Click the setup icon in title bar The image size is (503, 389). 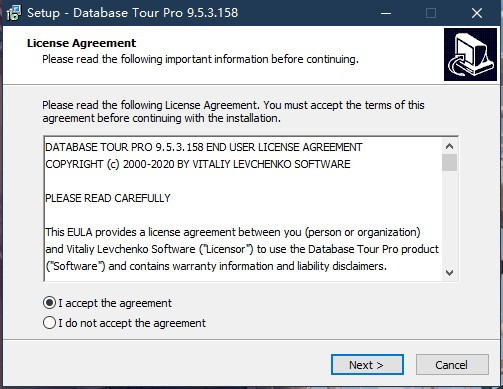14,13
